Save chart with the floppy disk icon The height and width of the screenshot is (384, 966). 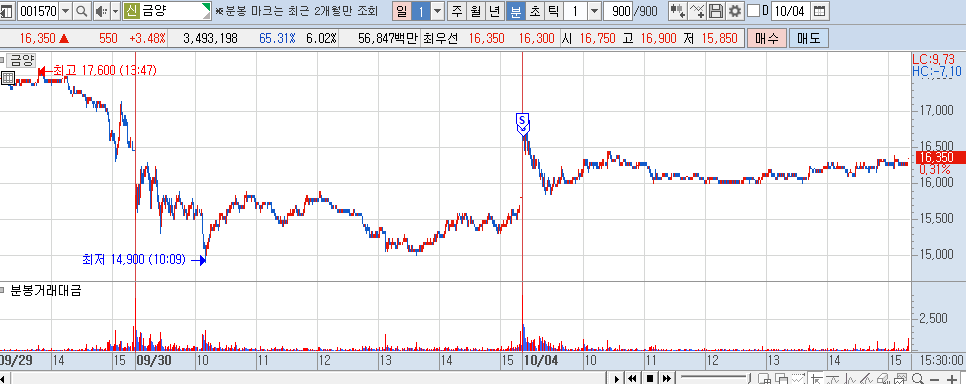point(716,10)
